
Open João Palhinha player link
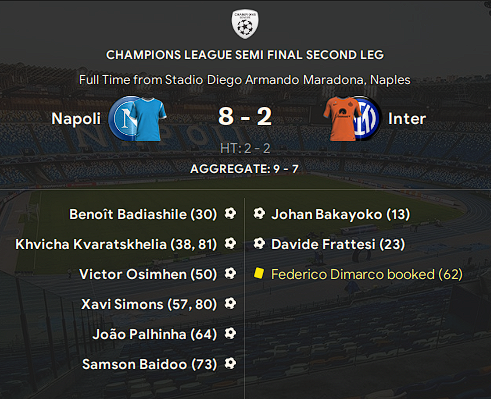coord(139,334)
